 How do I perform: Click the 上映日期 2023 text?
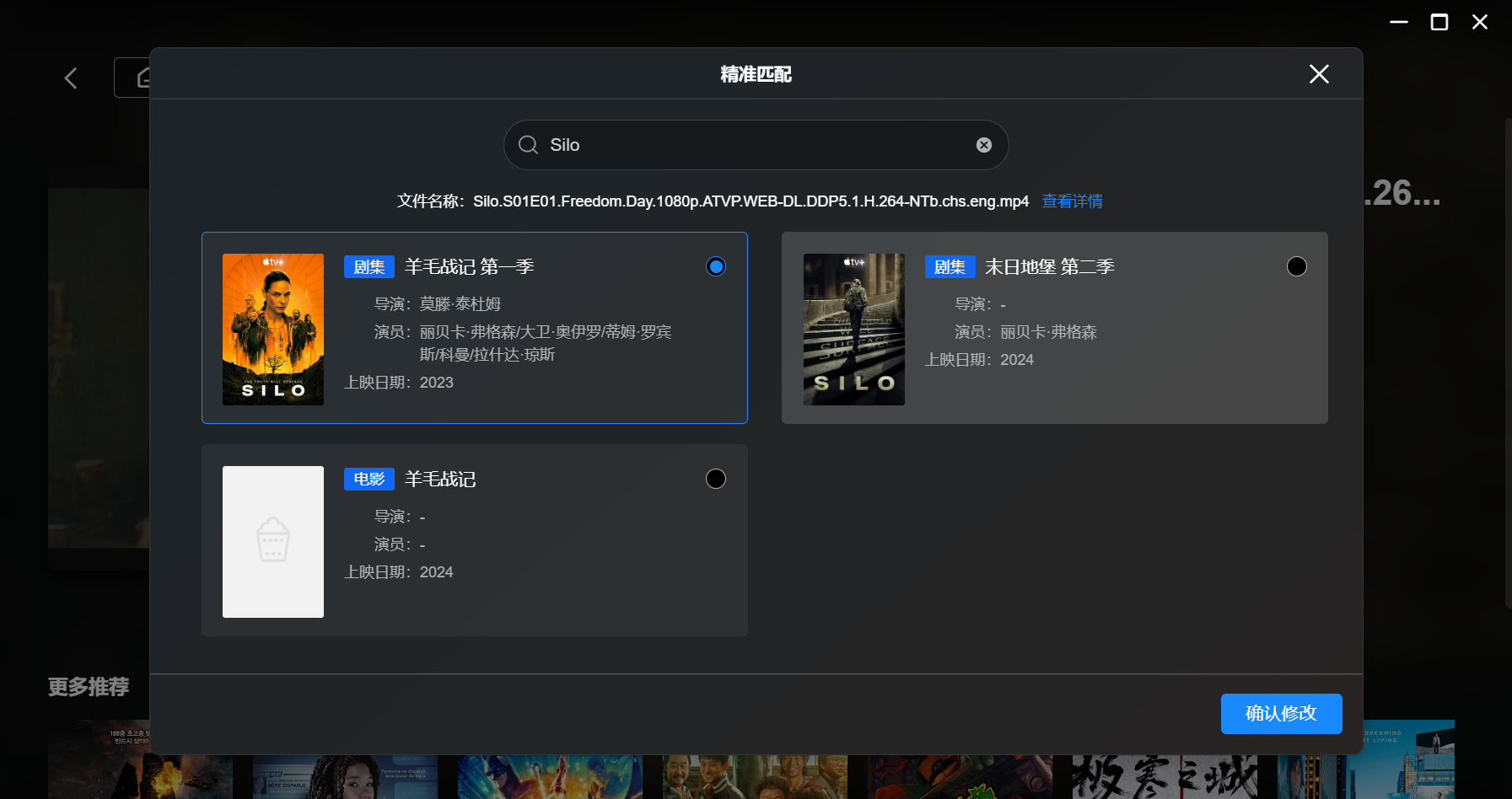(x=399, y=383)
